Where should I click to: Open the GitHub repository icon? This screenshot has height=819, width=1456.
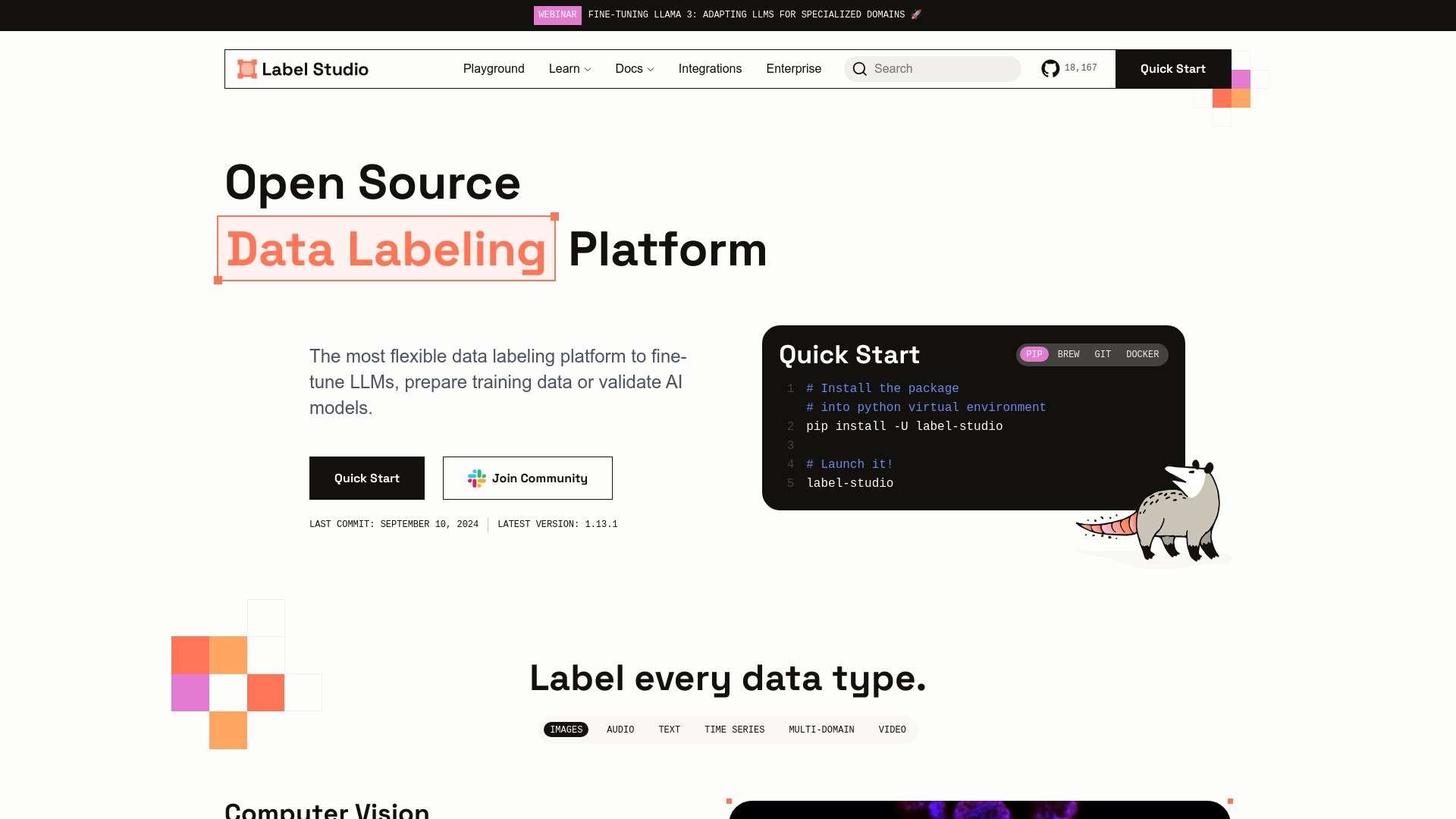1050,69
